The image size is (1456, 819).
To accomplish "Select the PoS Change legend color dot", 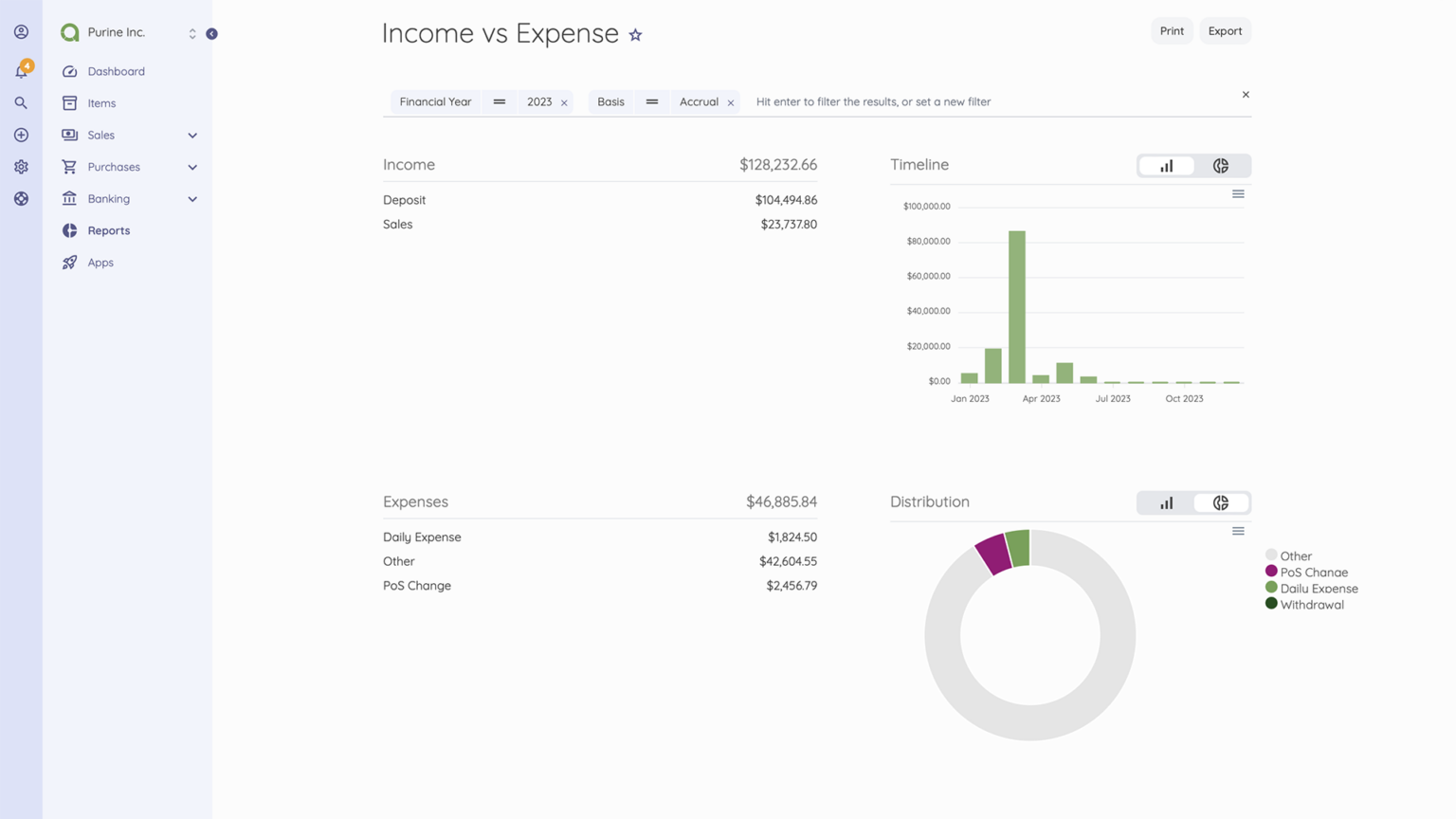I will click(x=1270, y=571).
